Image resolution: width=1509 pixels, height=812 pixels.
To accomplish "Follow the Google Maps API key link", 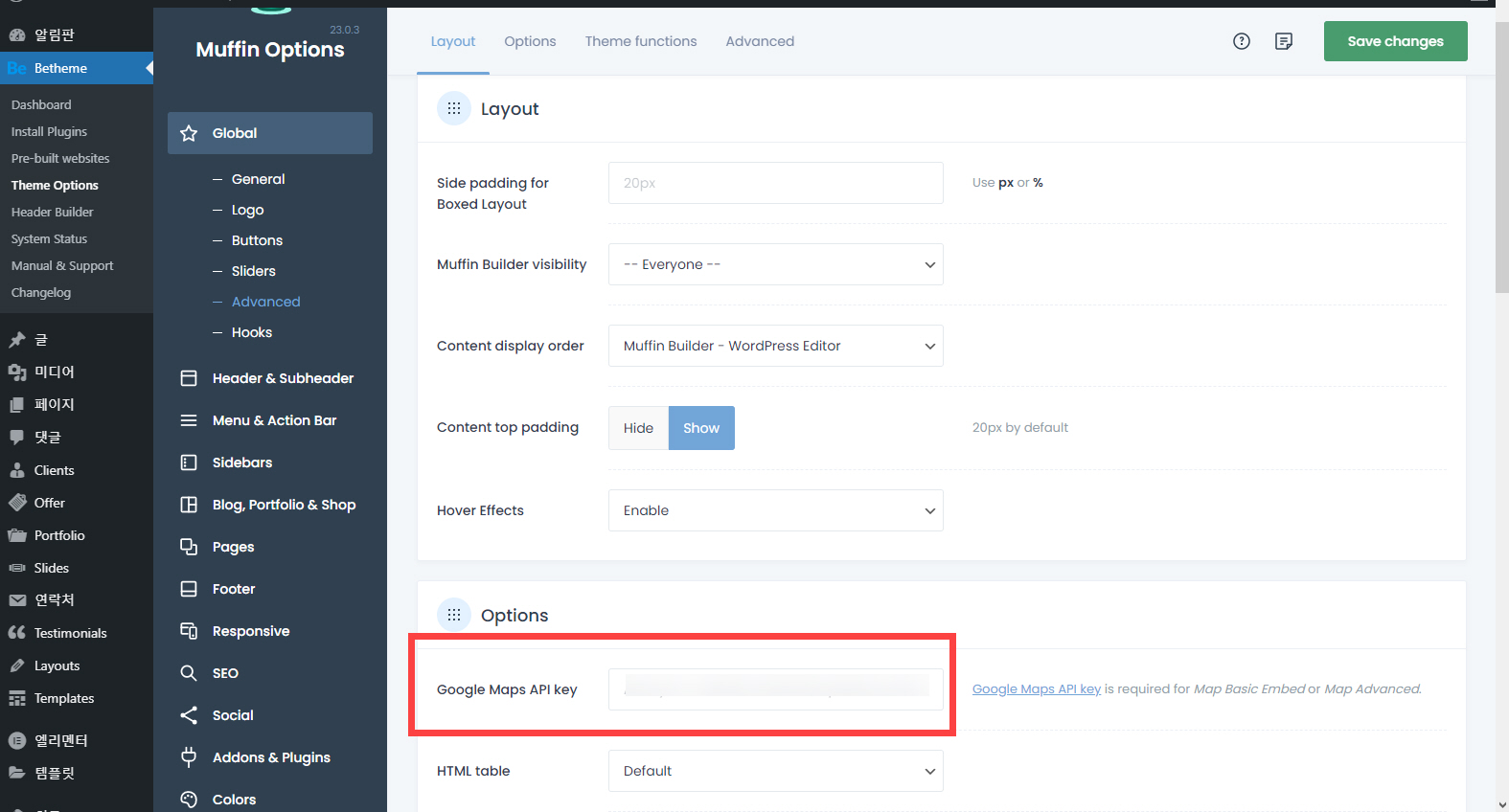I will click(x=1037, y=688).
